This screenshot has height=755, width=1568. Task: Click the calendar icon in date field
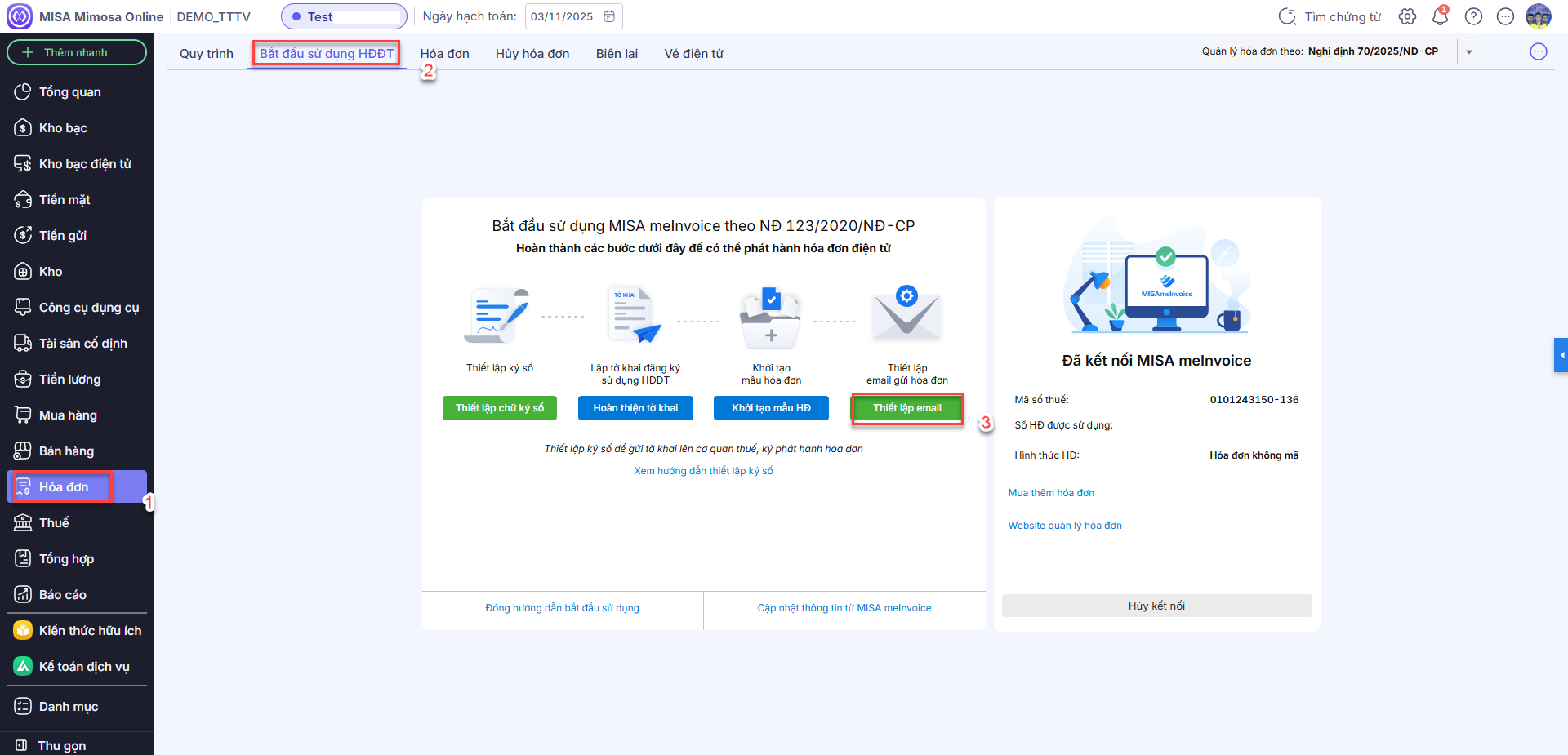(x=609, y=16)
